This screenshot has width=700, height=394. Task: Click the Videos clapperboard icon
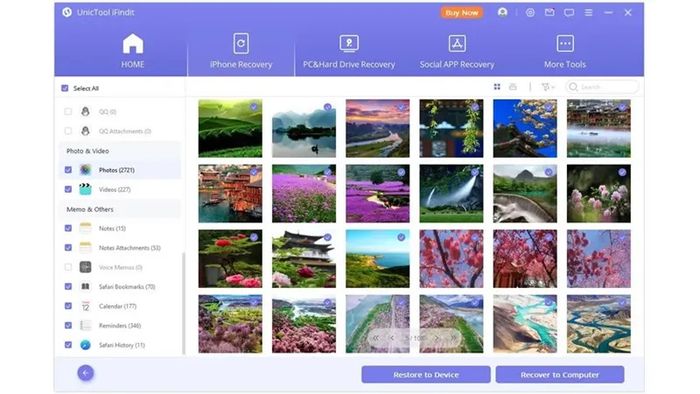click(85, 189)
